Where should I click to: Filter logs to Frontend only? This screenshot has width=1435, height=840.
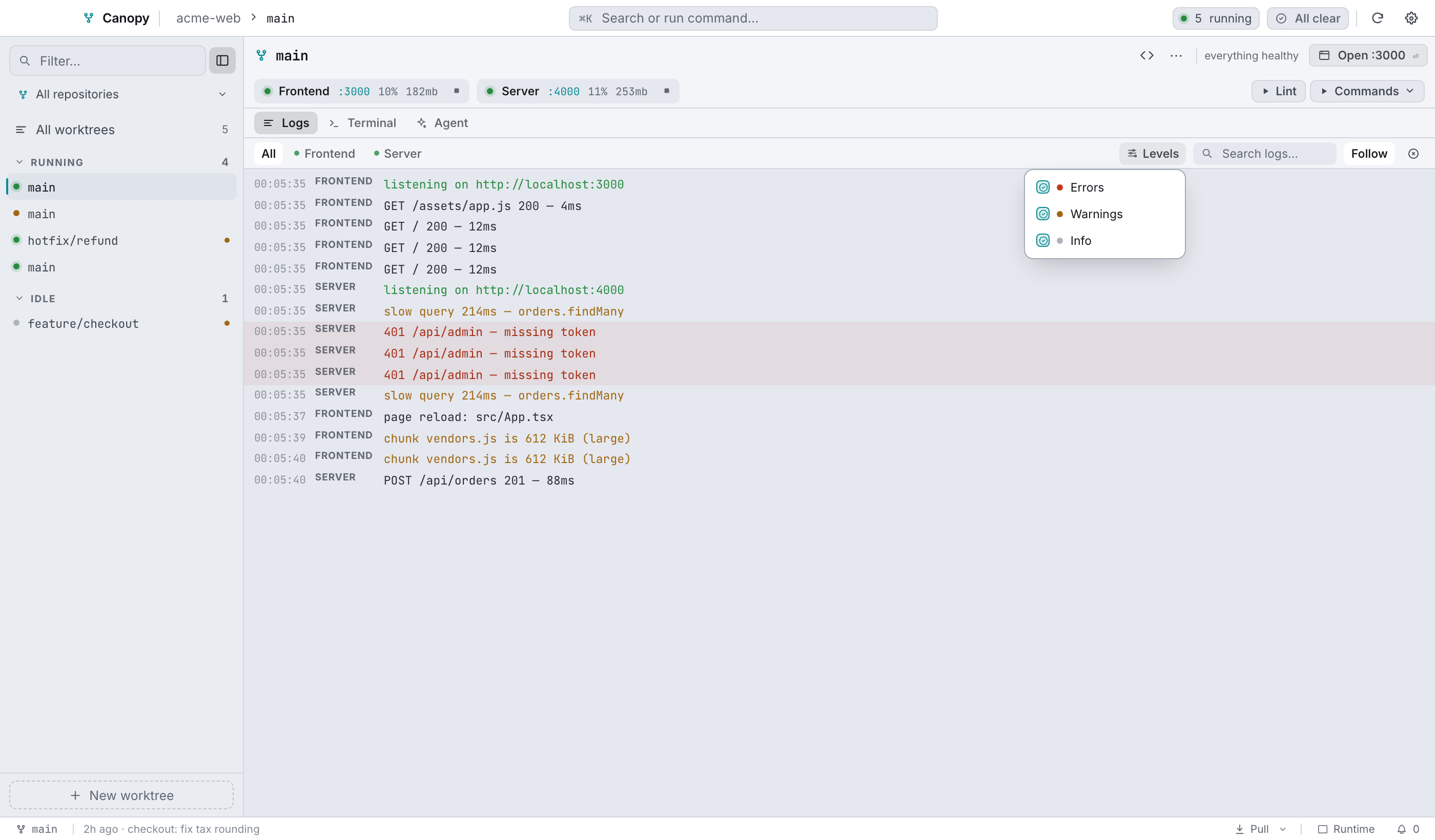324,154
